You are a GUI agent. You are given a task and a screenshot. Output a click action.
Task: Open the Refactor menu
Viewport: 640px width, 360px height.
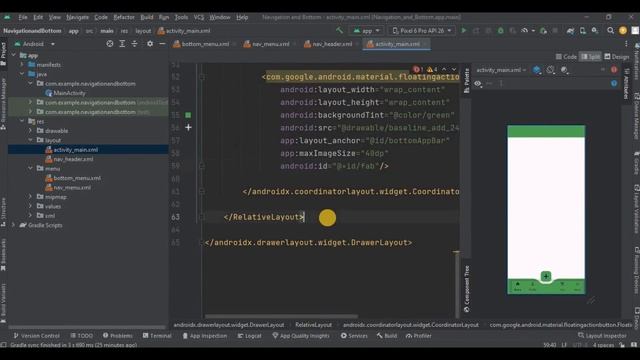point(124,17)
